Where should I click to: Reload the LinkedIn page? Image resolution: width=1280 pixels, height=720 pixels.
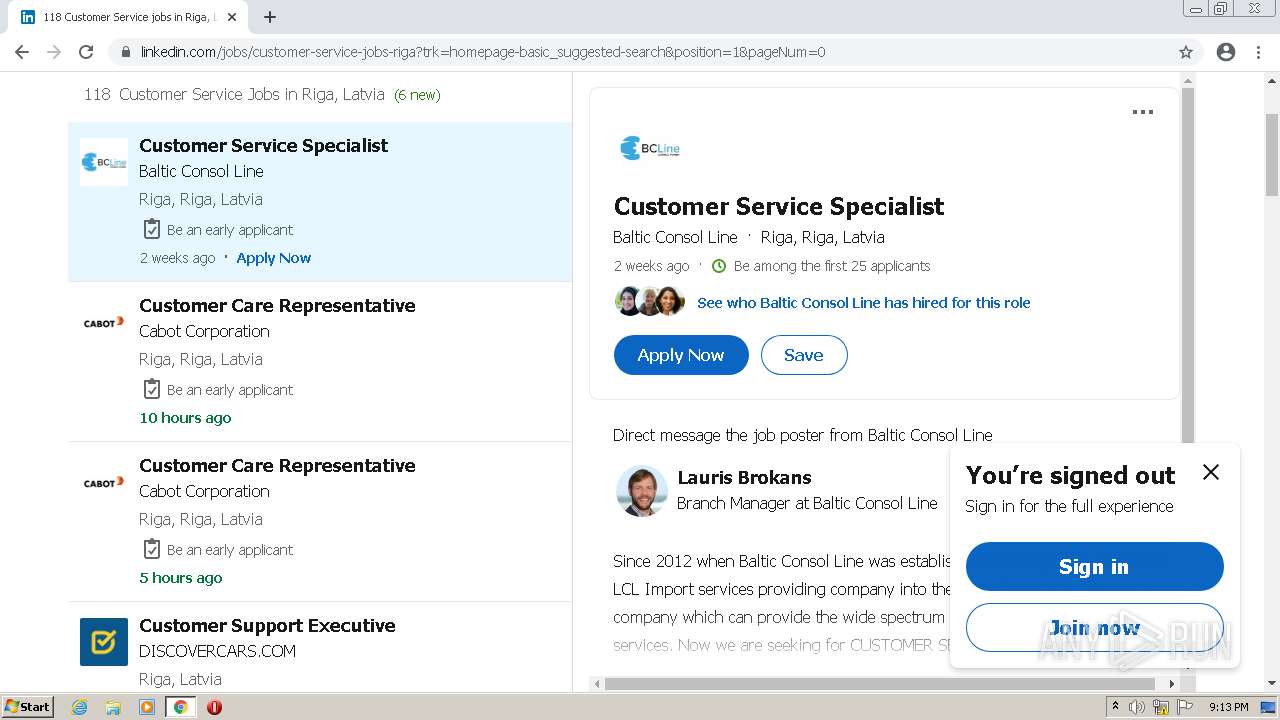86,52
